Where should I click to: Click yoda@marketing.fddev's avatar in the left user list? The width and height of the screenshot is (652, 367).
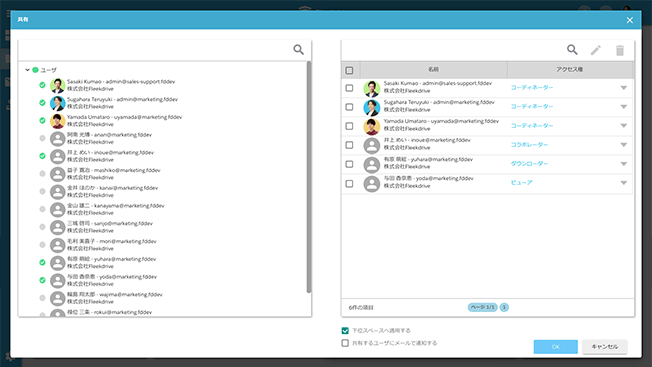tap(57, 281)
